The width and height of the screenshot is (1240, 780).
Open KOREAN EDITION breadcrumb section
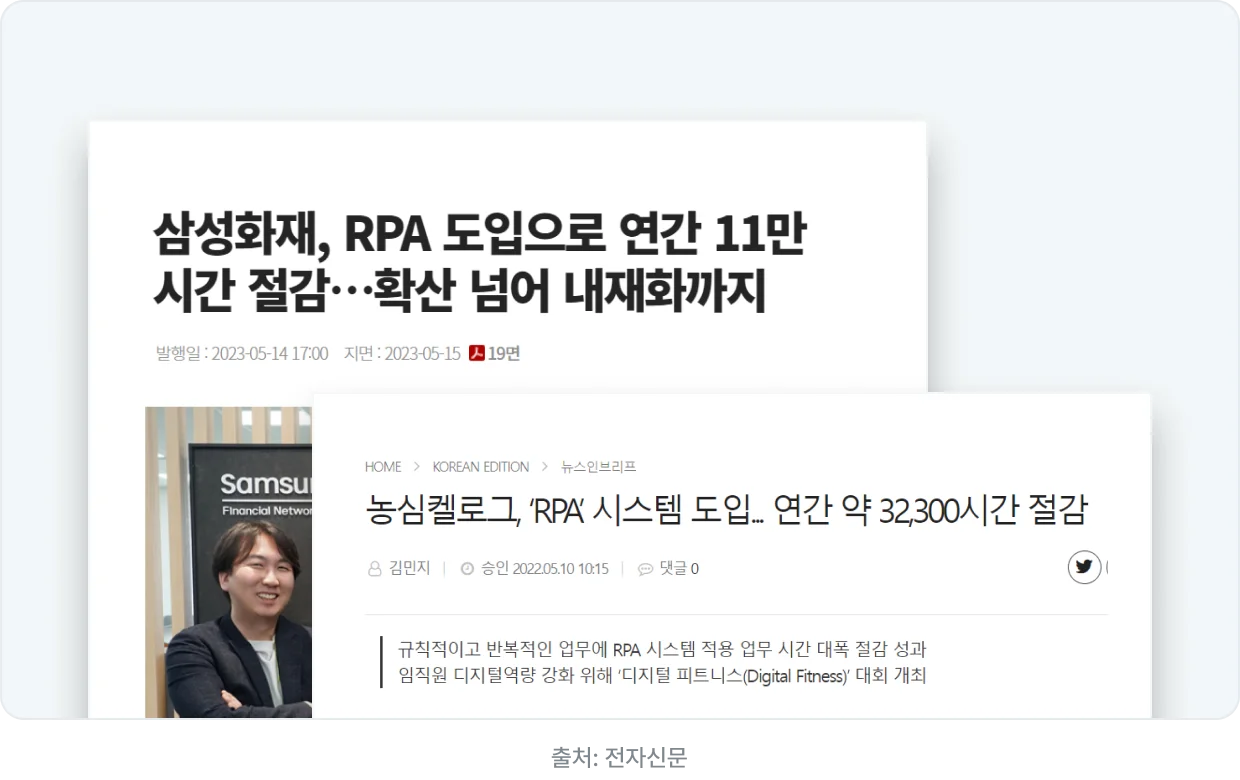point(481,467)
